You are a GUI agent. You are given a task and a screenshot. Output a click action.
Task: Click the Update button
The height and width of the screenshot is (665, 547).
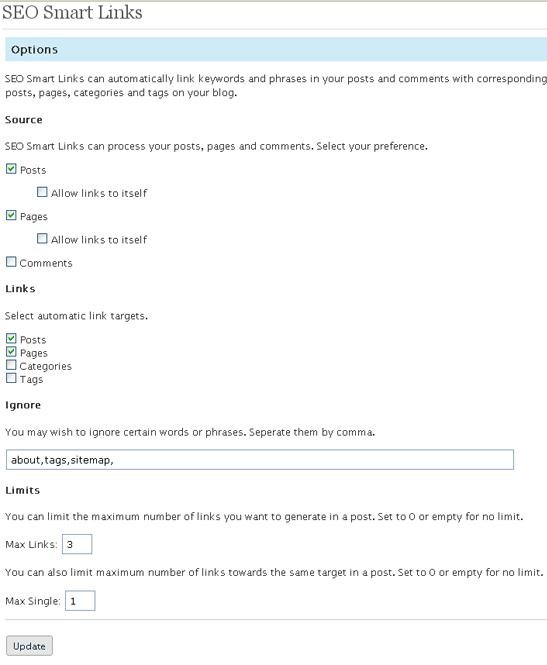pyautogui.click(x=29, y=646)
